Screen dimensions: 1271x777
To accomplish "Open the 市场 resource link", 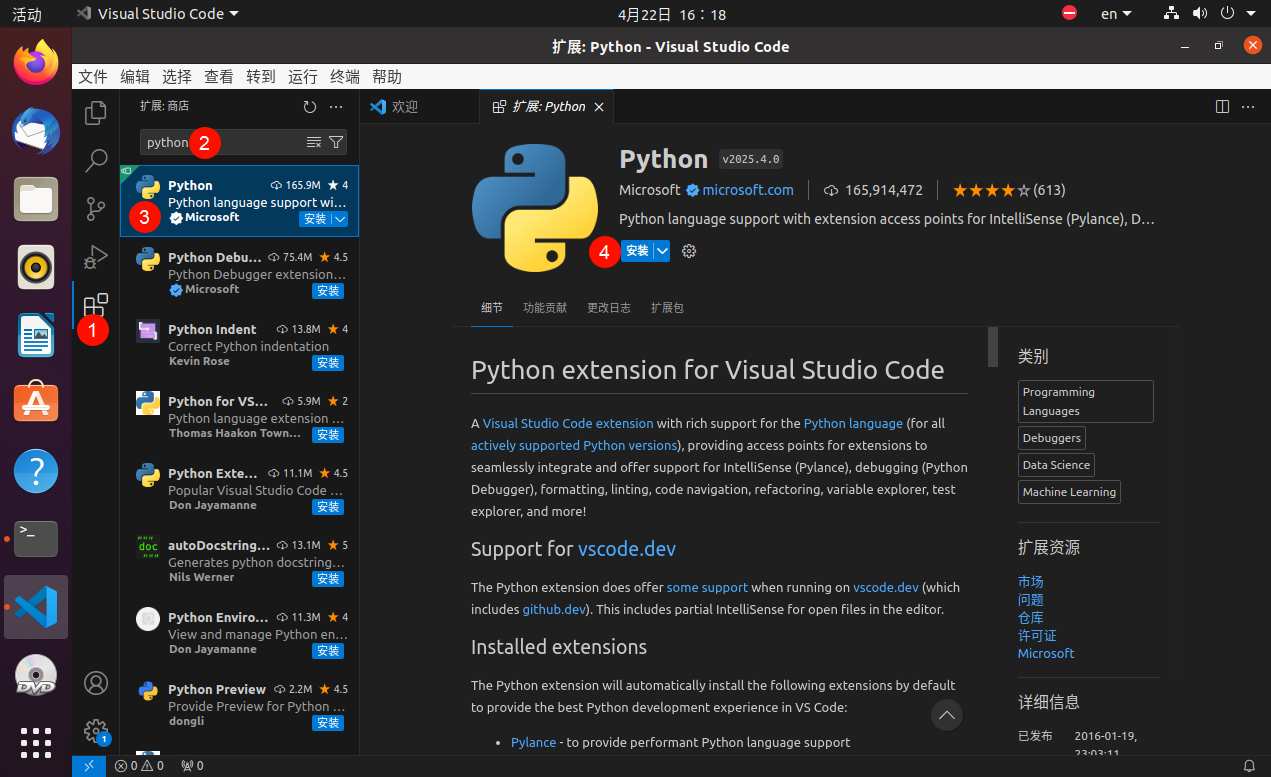I will (x=1030, y=581).
